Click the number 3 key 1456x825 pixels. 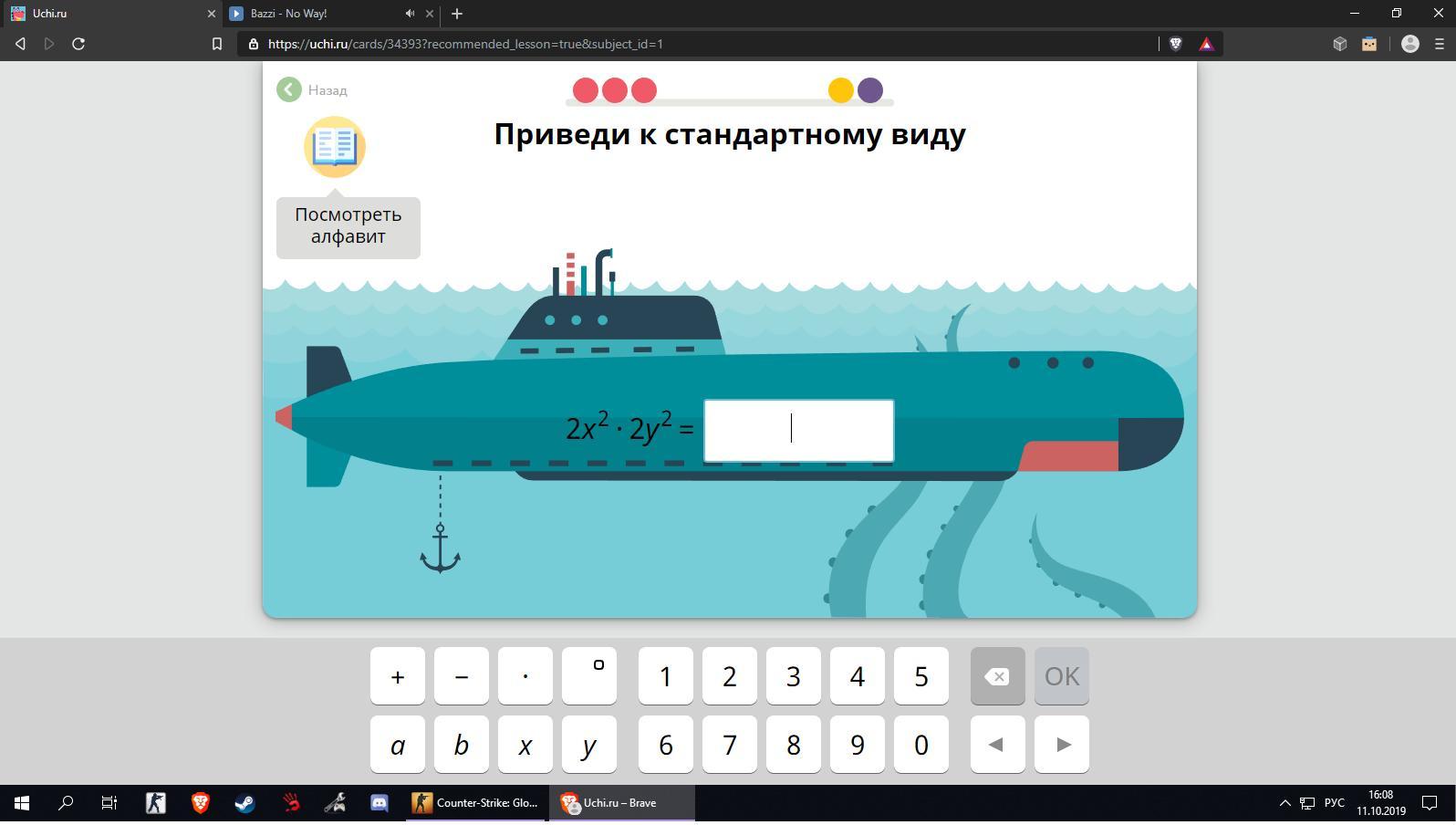(794, 676)
